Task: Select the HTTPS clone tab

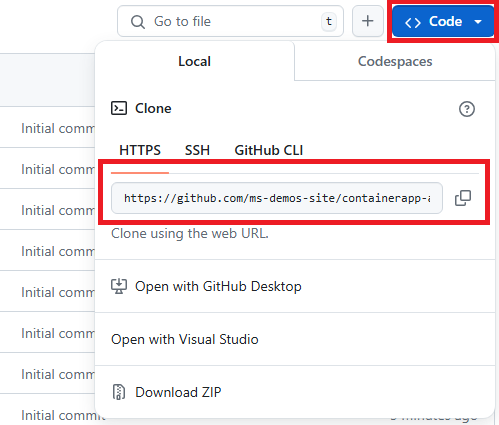Action: tap(140, 150)
